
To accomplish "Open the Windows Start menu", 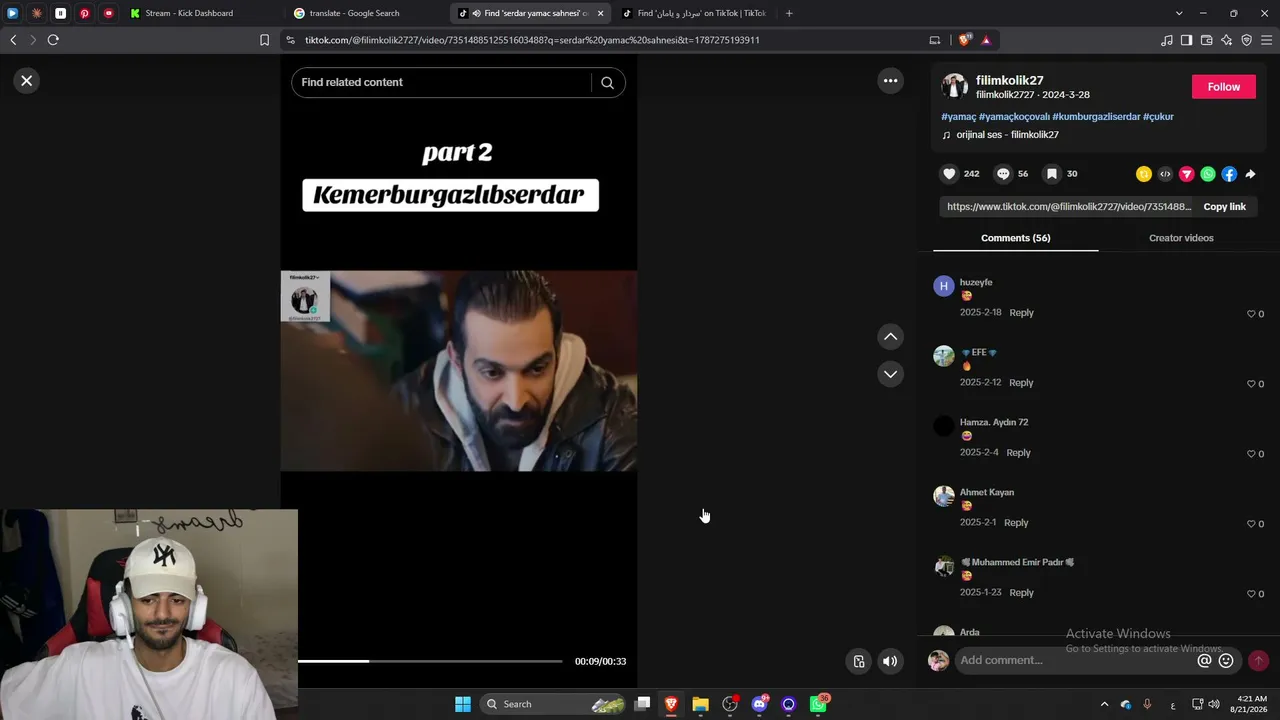I will [463, 704].
